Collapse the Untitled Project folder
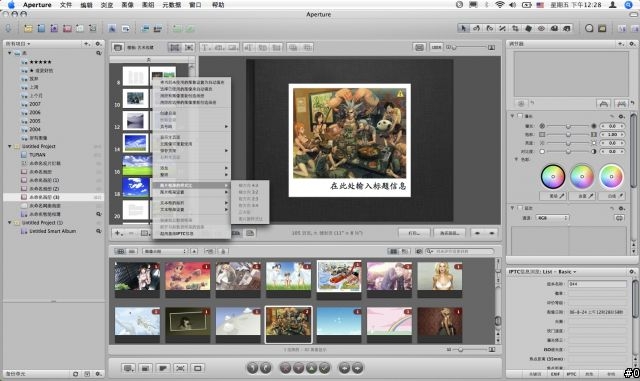 point(9,146)
